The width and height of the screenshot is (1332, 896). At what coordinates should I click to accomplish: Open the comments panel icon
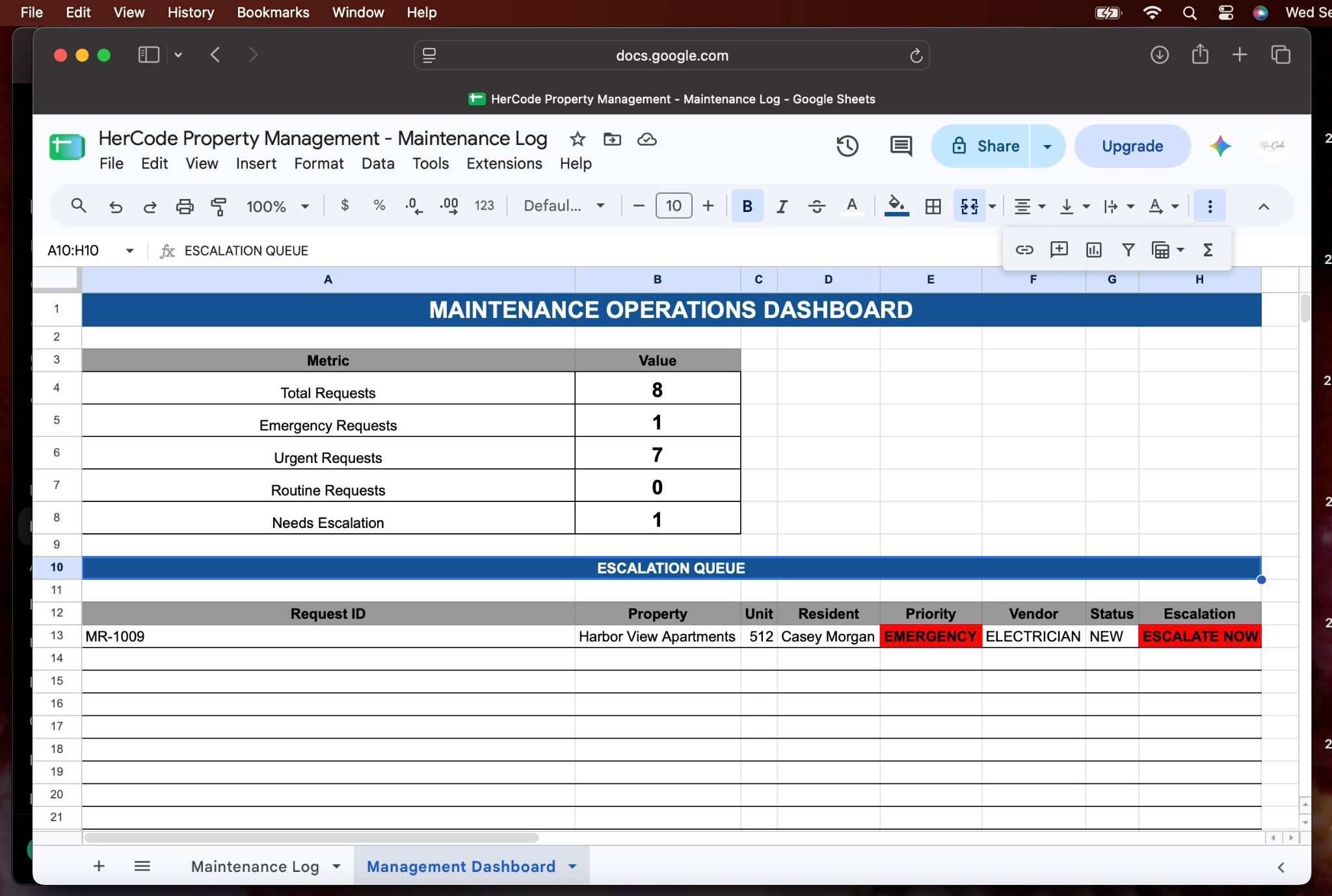[x=901, y=146]
